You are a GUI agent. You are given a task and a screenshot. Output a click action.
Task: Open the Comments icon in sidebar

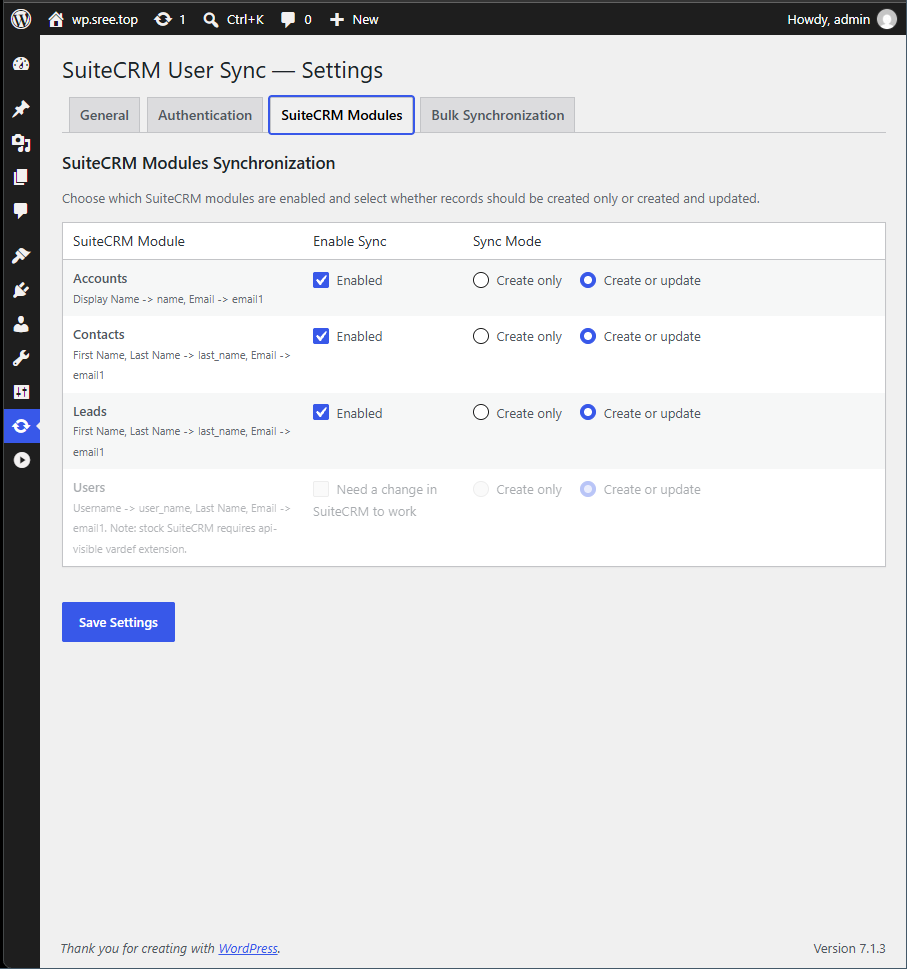(x=21, y=211)
